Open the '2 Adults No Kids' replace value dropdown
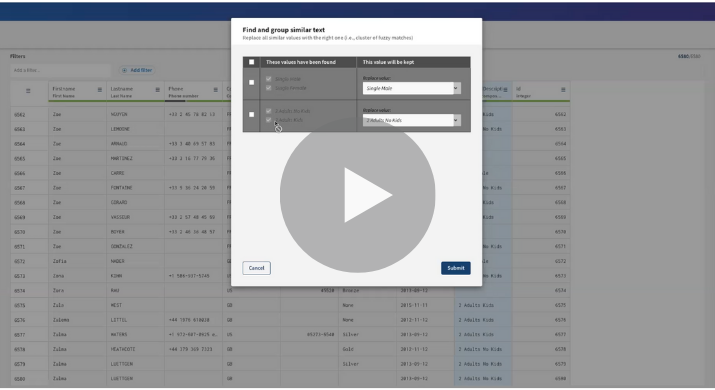Image resolution: width=715 pixels, height=390 pixels. click(411, 120)
